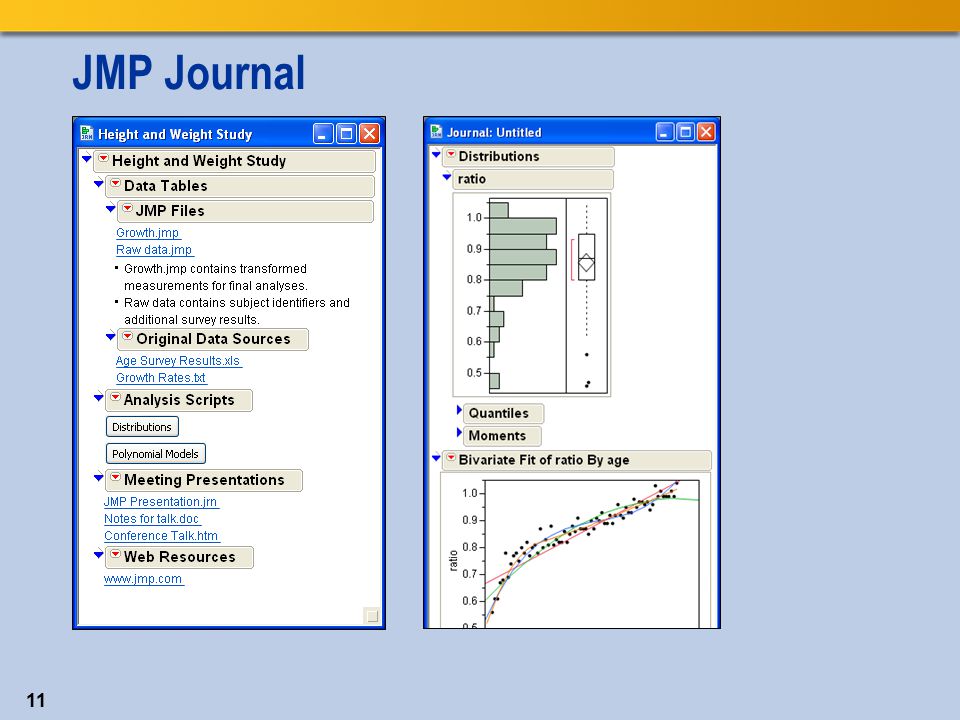
Task: Open red triangle menu for Original Data Sources
Action: pos(127,337)
